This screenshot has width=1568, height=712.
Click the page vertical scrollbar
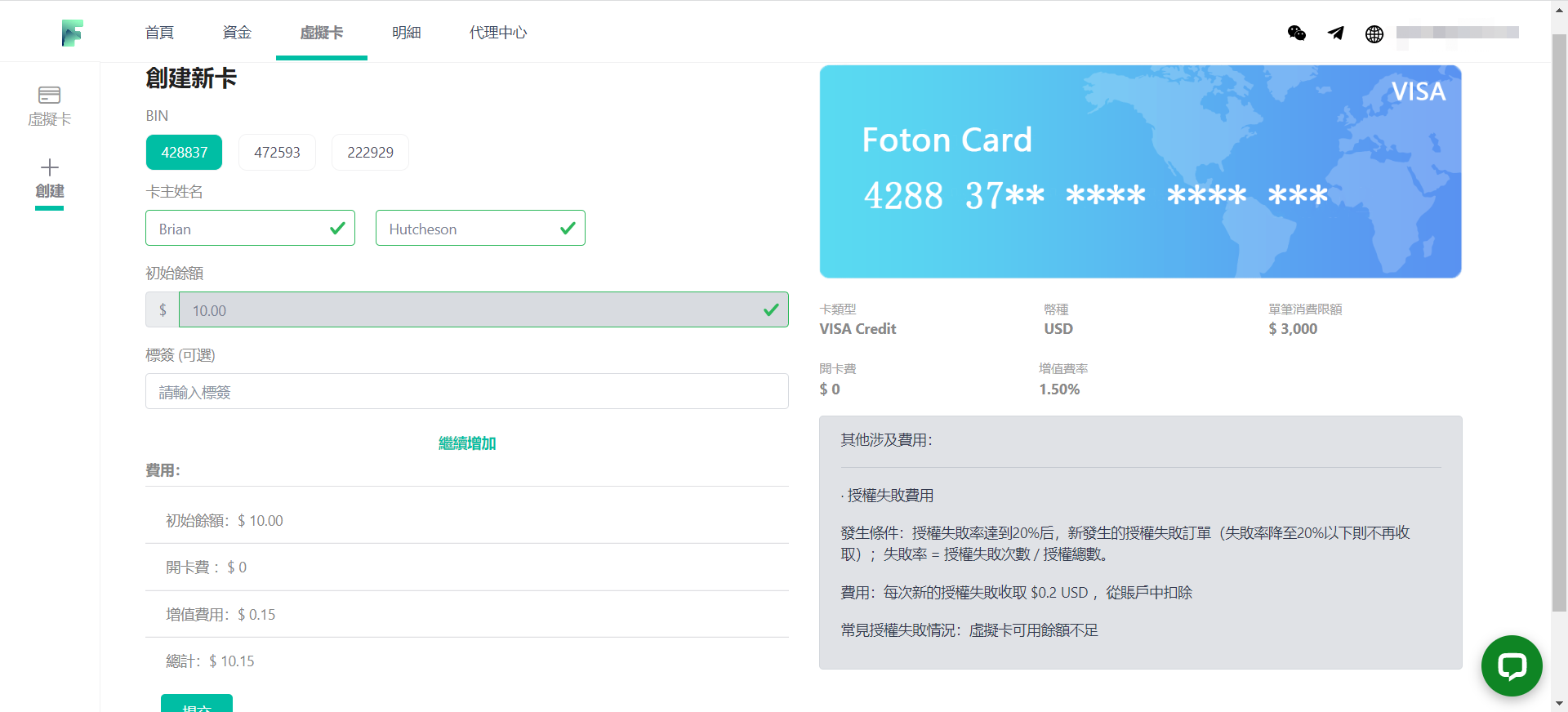click(1560, 323)
